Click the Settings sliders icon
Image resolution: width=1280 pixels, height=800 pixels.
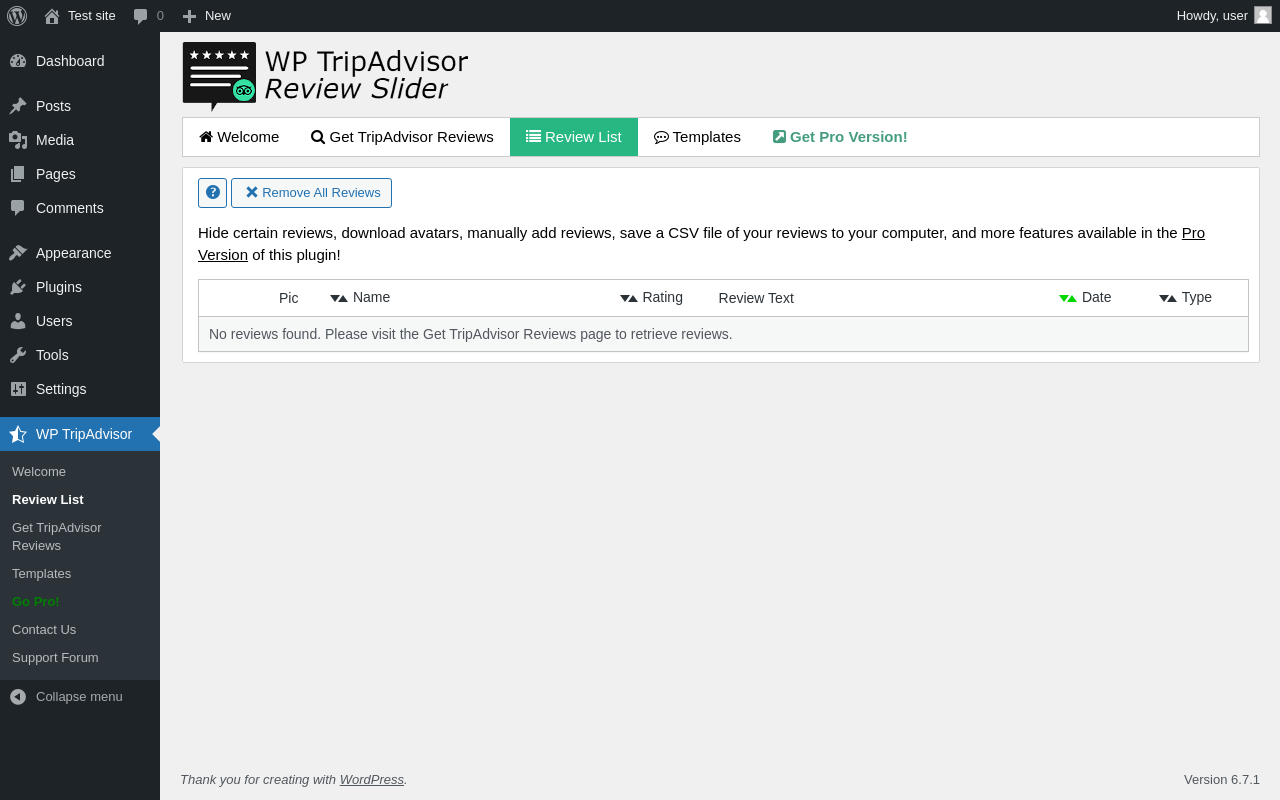18,389
